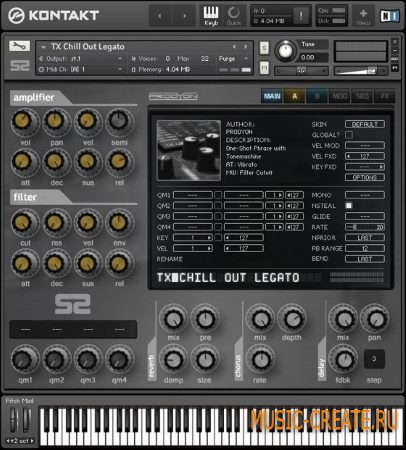Toggle the Keyb on-screen keyboard icon
Image resolution: width=406 pixels, height=450 pixels.
[x=211, y=16]
